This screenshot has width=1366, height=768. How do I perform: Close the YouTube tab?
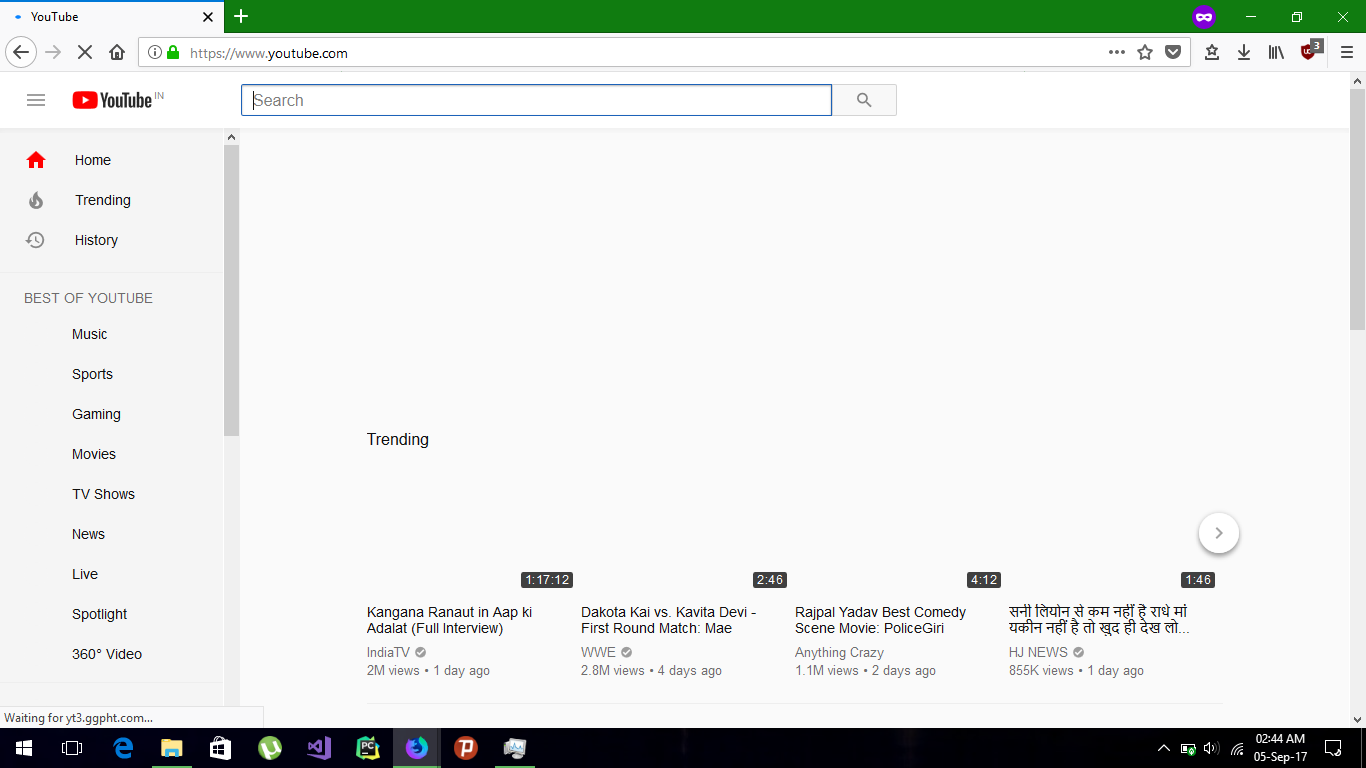pyautogui.click(x=208, y=17)
